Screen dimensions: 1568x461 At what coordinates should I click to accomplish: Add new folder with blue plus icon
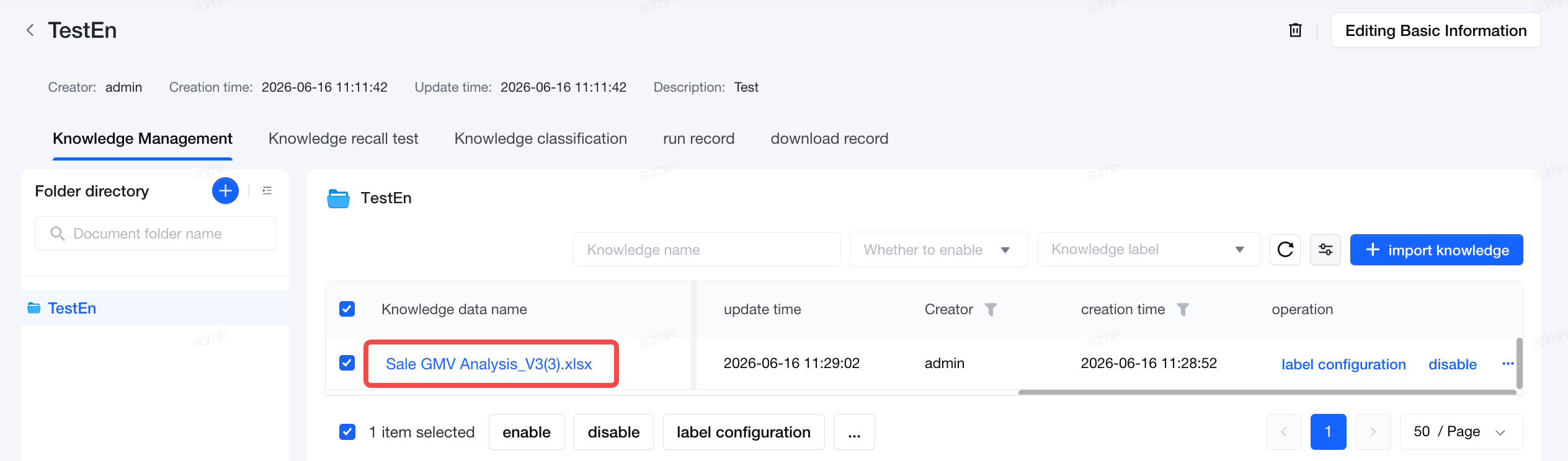coord(225,191)
